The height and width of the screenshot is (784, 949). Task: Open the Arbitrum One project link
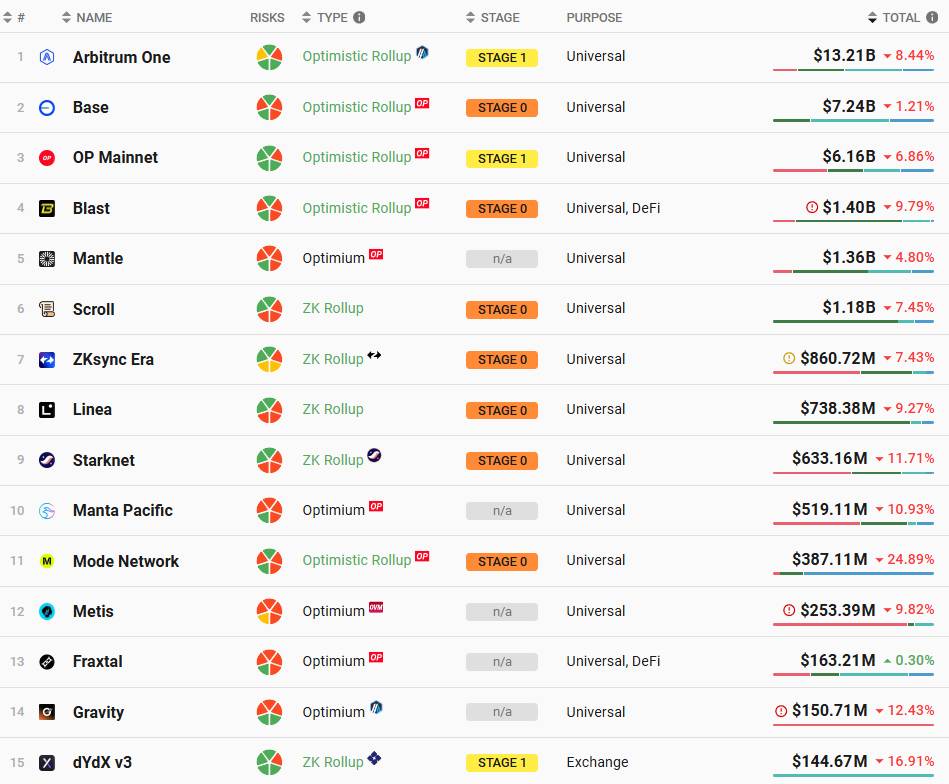pos(122,58)
